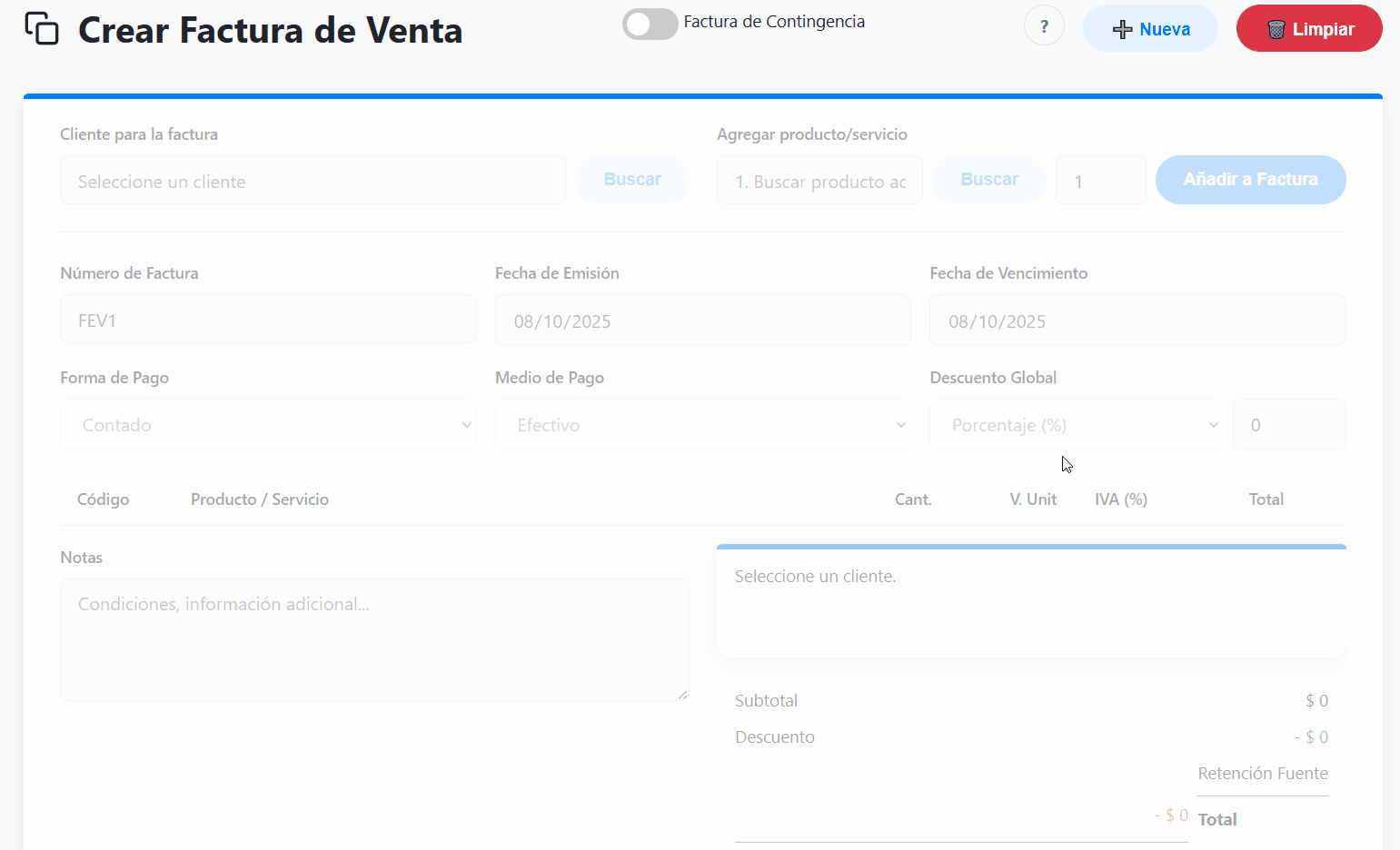
Task: Open the help question mark icon
Action: tap(1044, 25)
